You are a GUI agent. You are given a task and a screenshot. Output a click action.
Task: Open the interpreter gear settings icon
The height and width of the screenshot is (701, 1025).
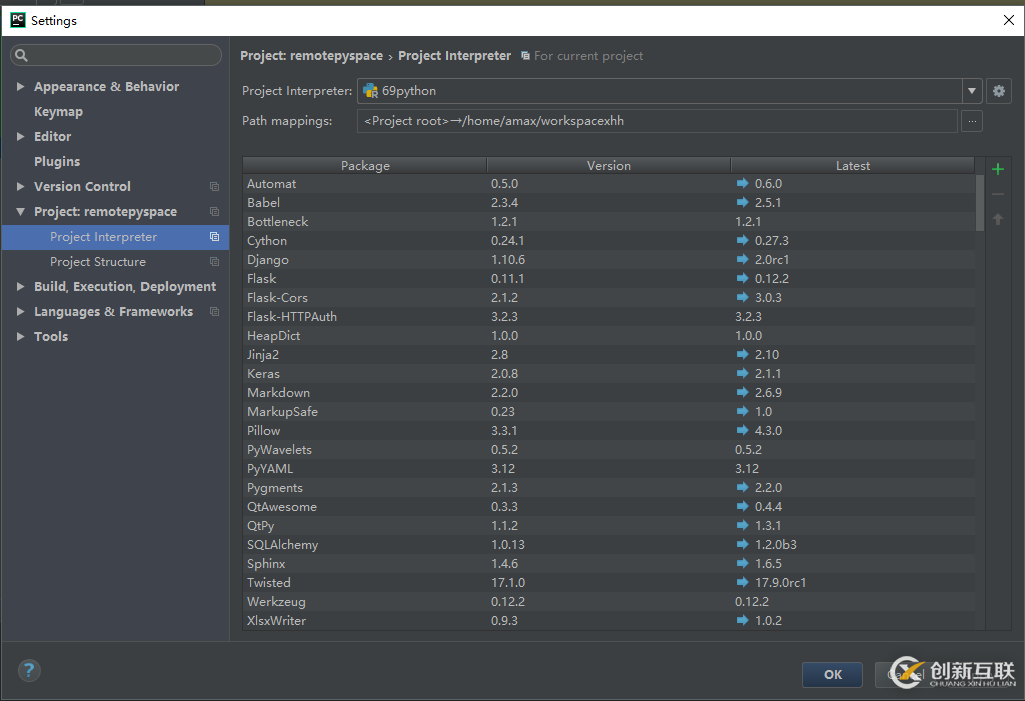coord(998,91)
